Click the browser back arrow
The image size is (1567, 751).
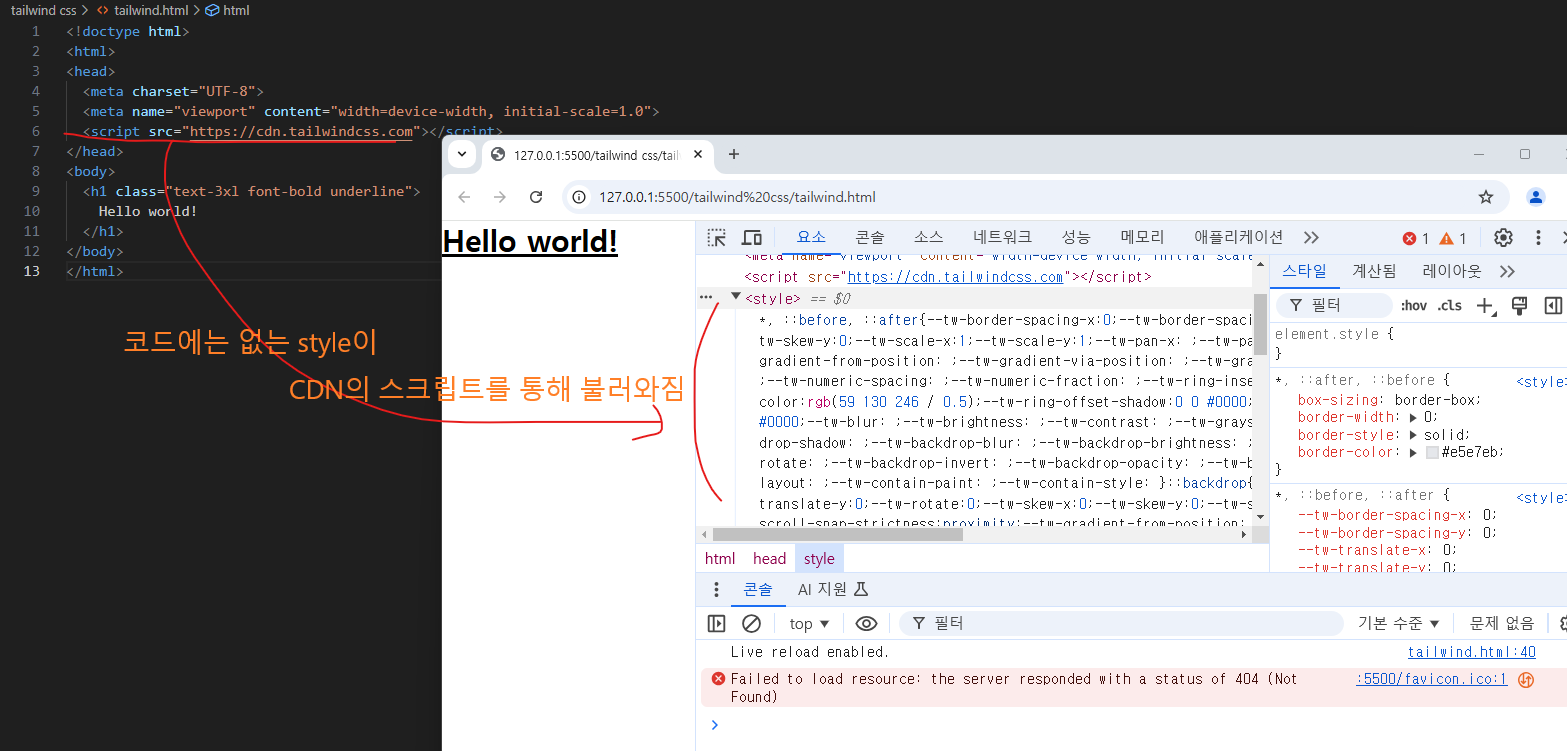click(464, 197)
